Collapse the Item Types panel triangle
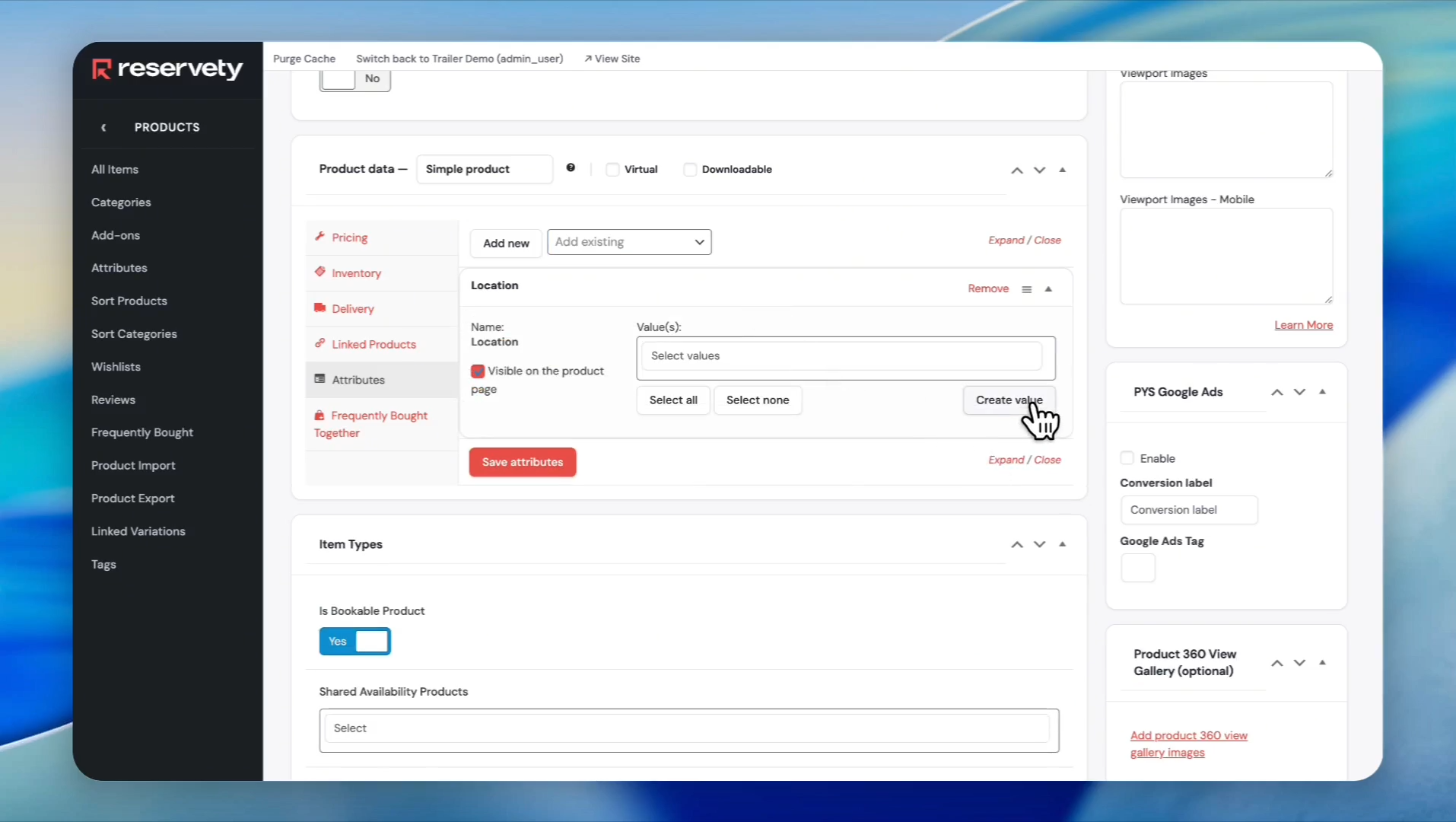This screenshot has height=822, width=1456. point(1063,544)
